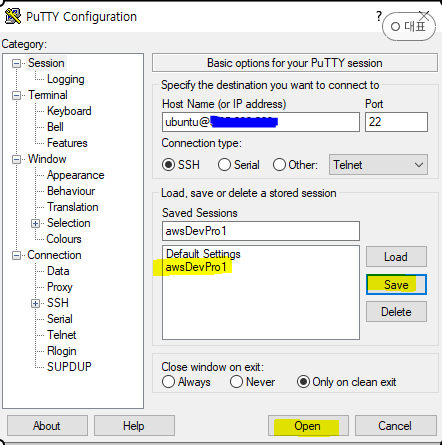This screenshot has width=442, height=445.
Task: Open the Serial category in tree
Action: tap(59, 319)
